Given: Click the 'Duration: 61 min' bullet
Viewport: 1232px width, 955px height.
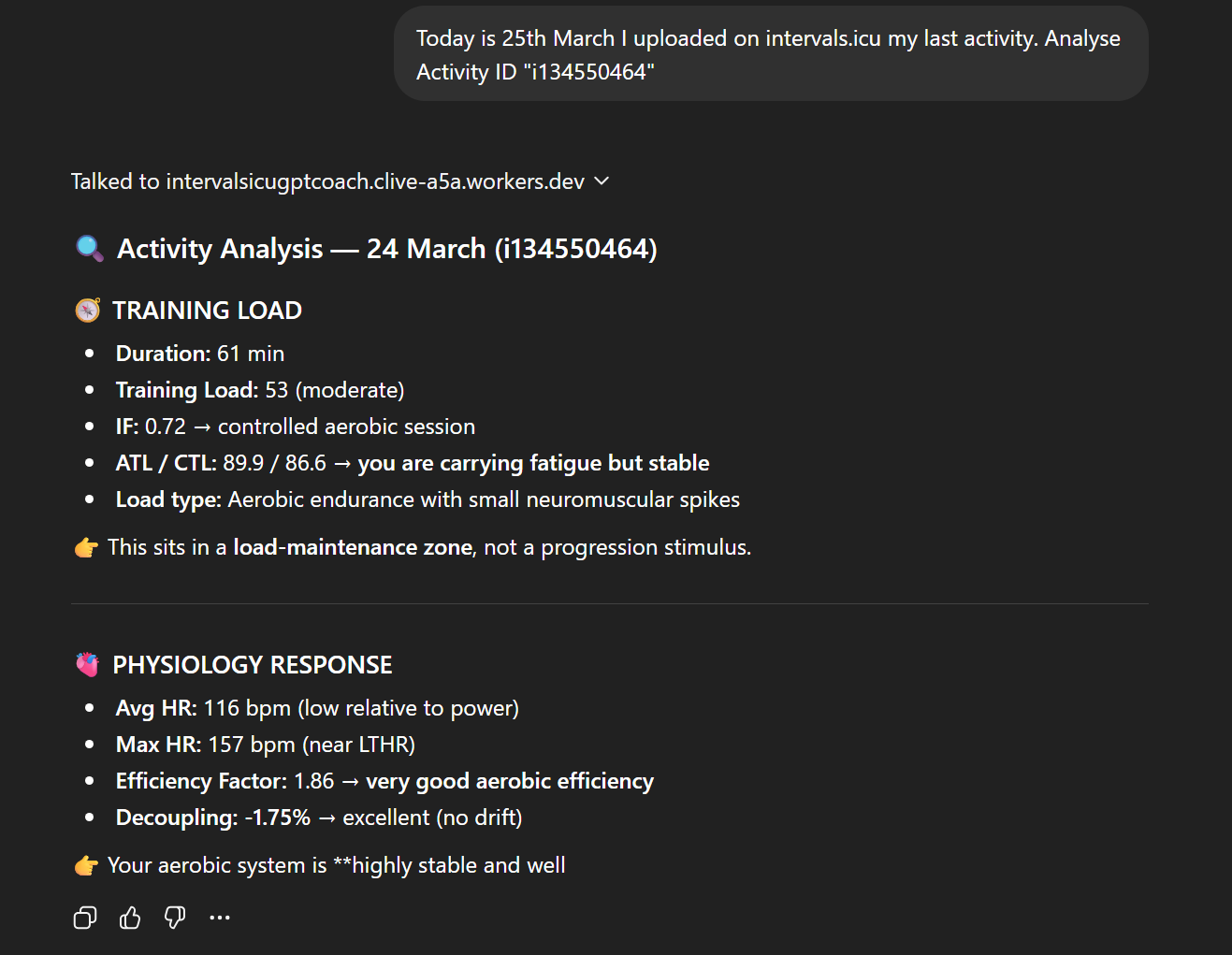Looking at the screenshot, I should 200,354.
